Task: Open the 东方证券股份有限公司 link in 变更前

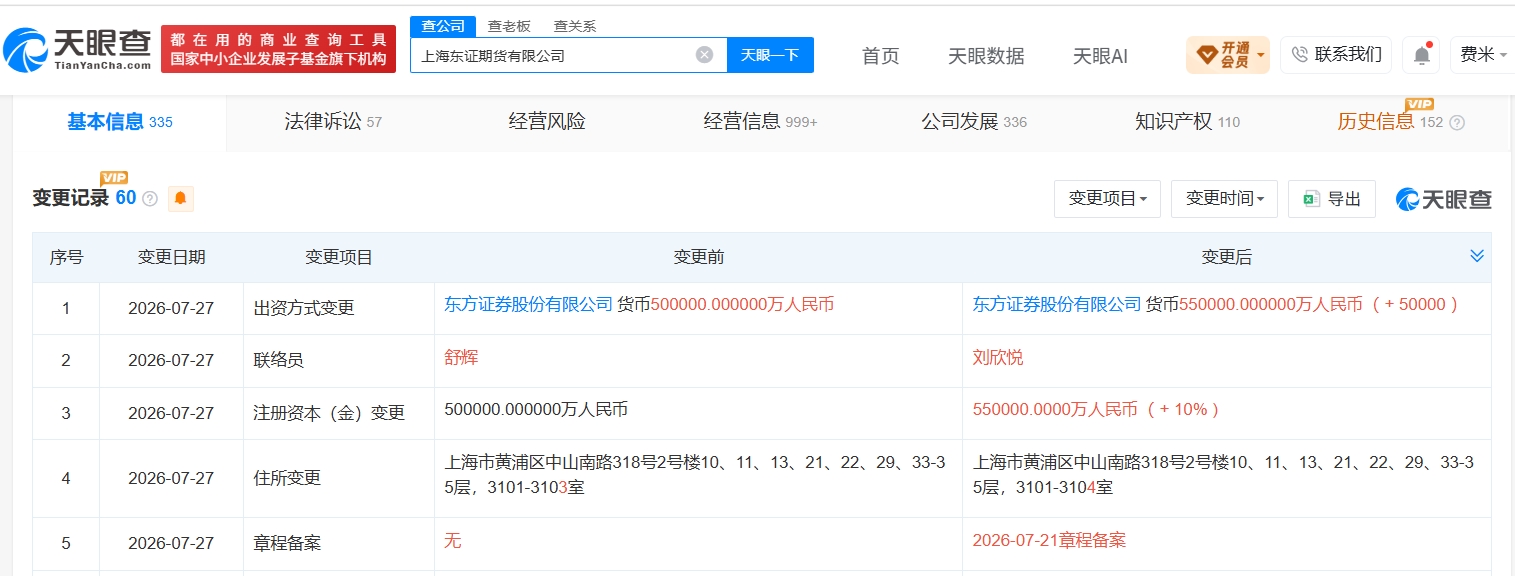Action: click(528, 304)
